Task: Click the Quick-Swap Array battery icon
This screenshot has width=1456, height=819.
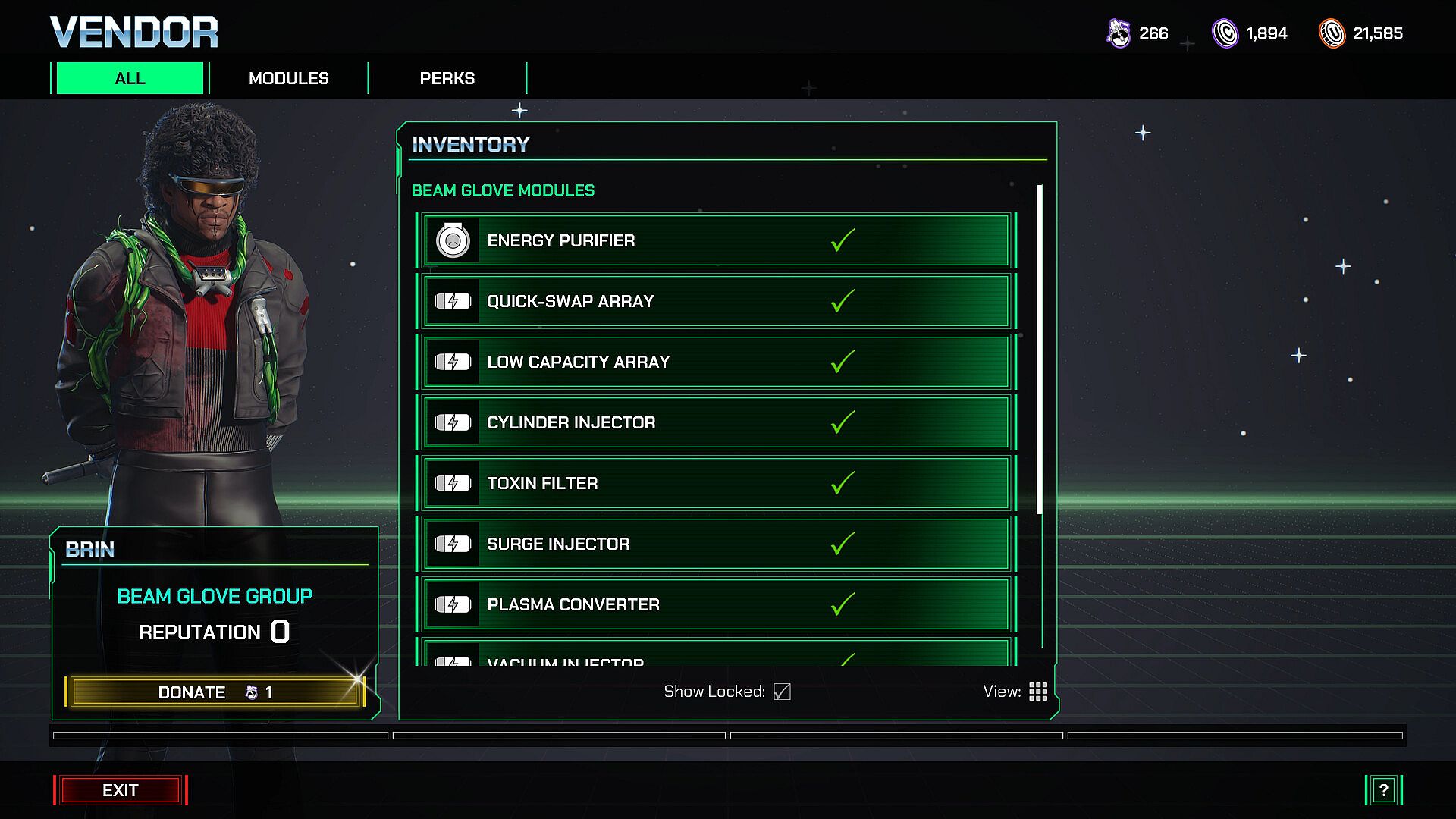Action: click(453, 302)
